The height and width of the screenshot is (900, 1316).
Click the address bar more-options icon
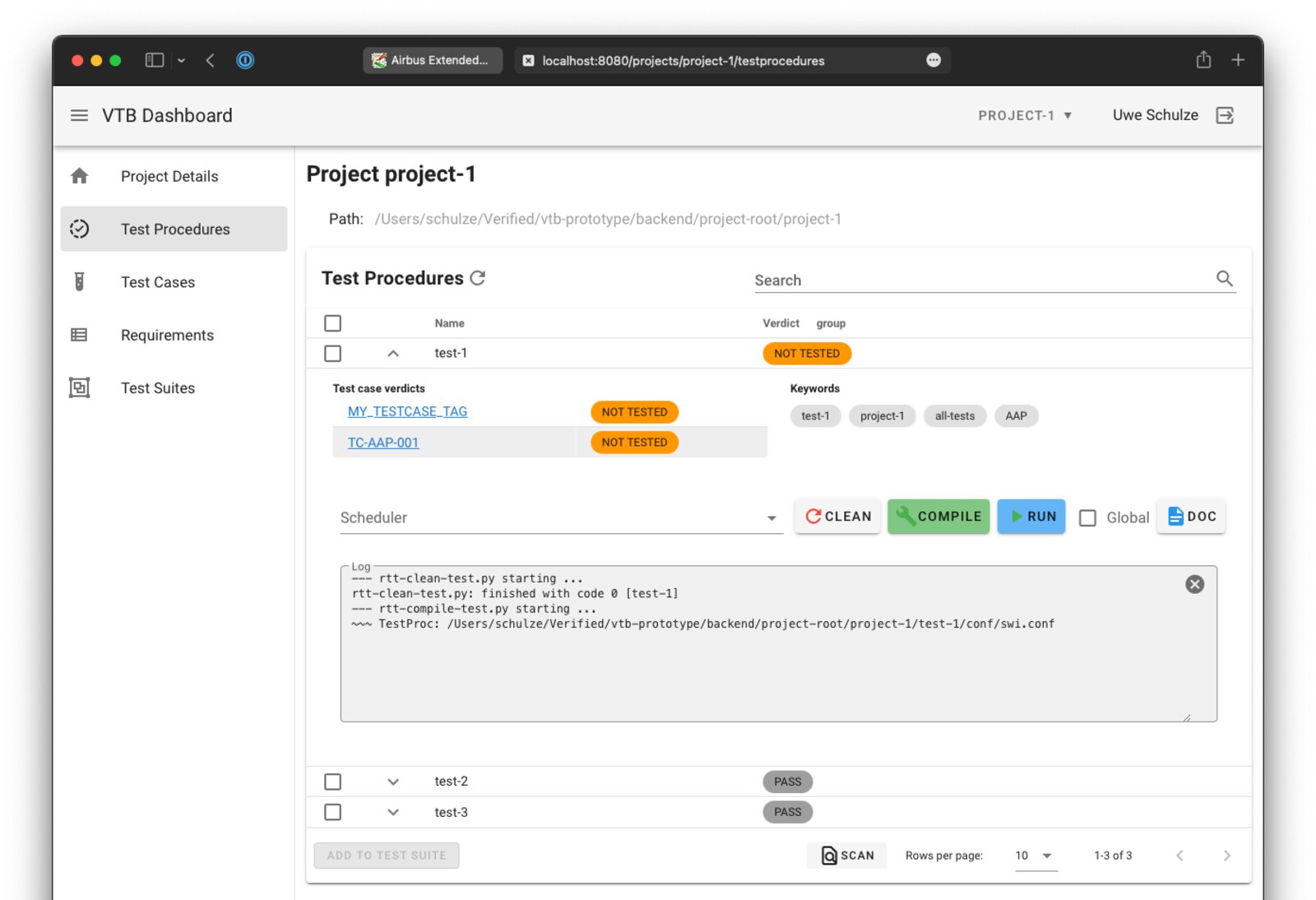coord(934,60)
